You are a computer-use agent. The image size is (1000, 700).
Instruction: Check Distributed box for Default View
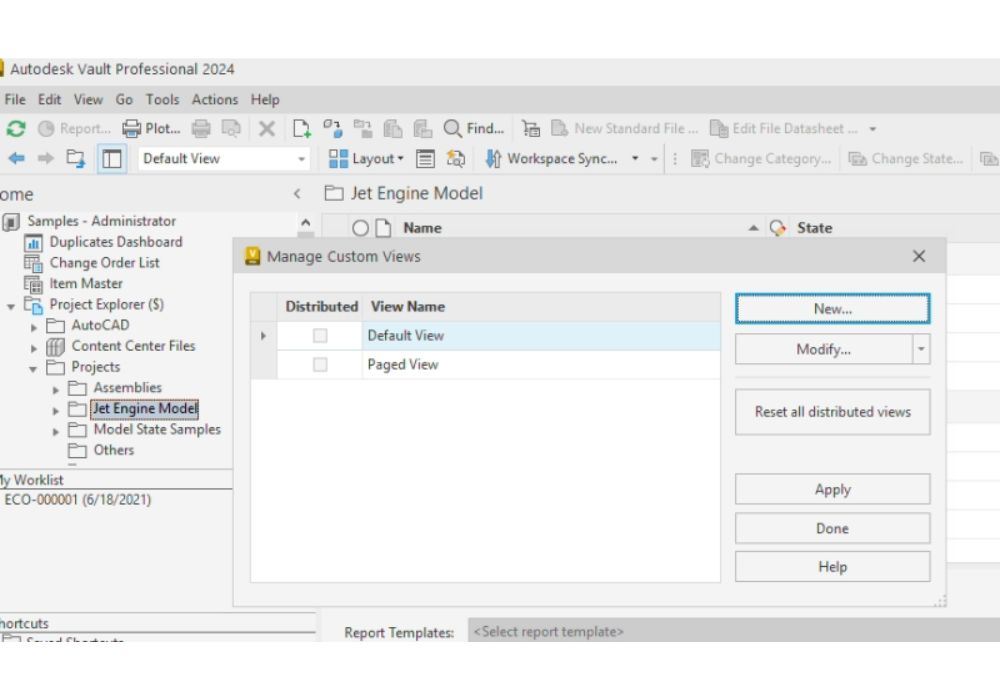[x=320, y=336]
